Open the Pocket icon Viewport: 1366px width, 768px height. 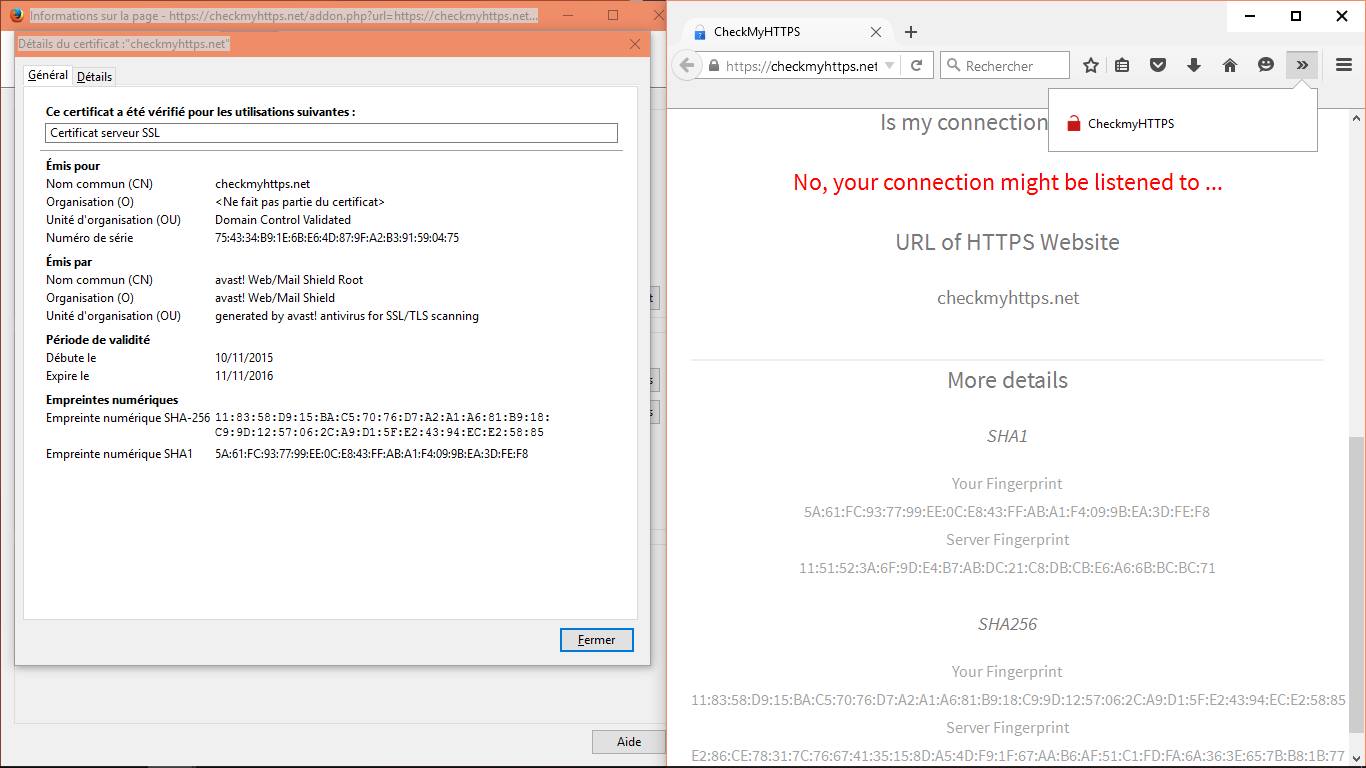click(x=1158, y=65)
